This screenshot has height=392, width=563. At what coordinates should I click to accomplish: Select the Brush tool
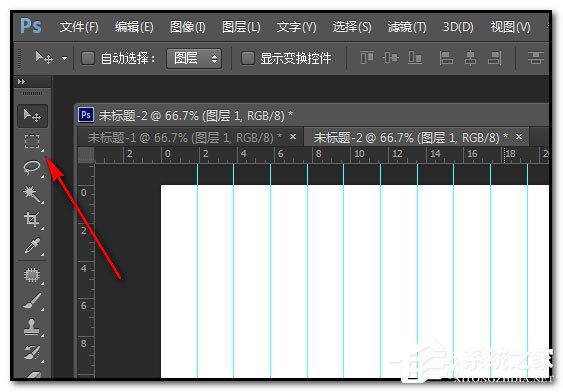(32, 301)
